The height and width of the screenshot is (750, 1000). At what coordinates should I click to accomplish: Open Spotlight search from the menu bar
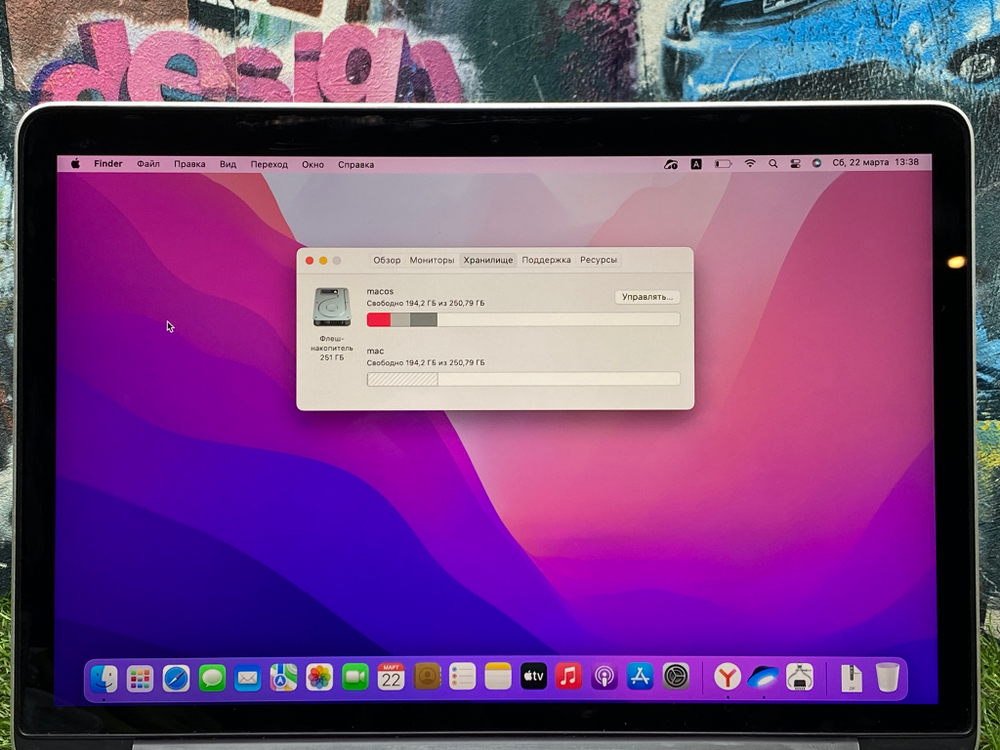coord(773,162)
